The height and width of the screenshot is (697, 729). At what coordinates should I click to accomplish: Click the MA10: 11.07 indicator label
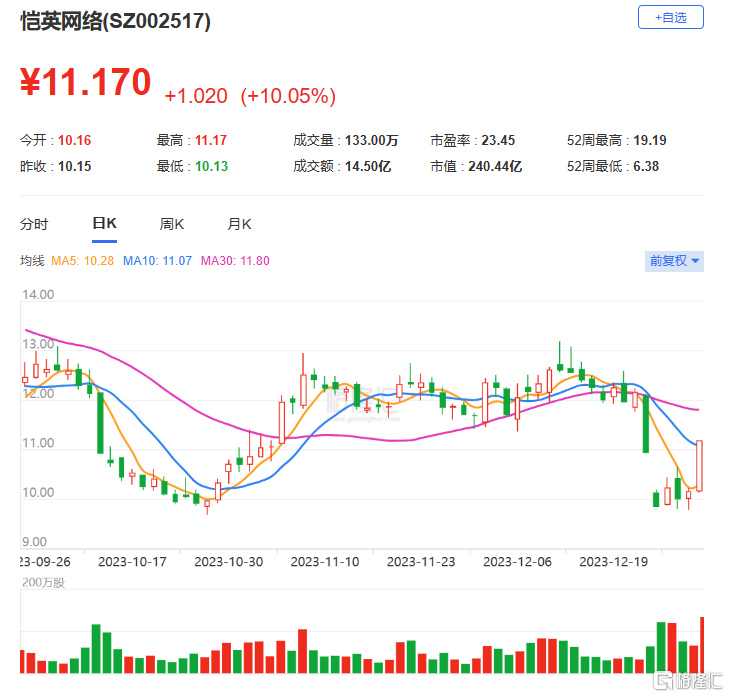[157, 261]
